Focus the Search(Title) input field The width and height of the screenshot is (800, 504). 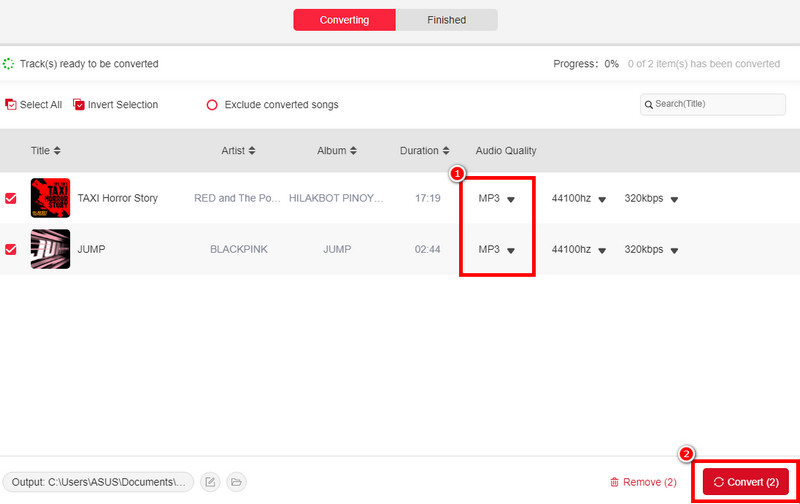point(713,104)
